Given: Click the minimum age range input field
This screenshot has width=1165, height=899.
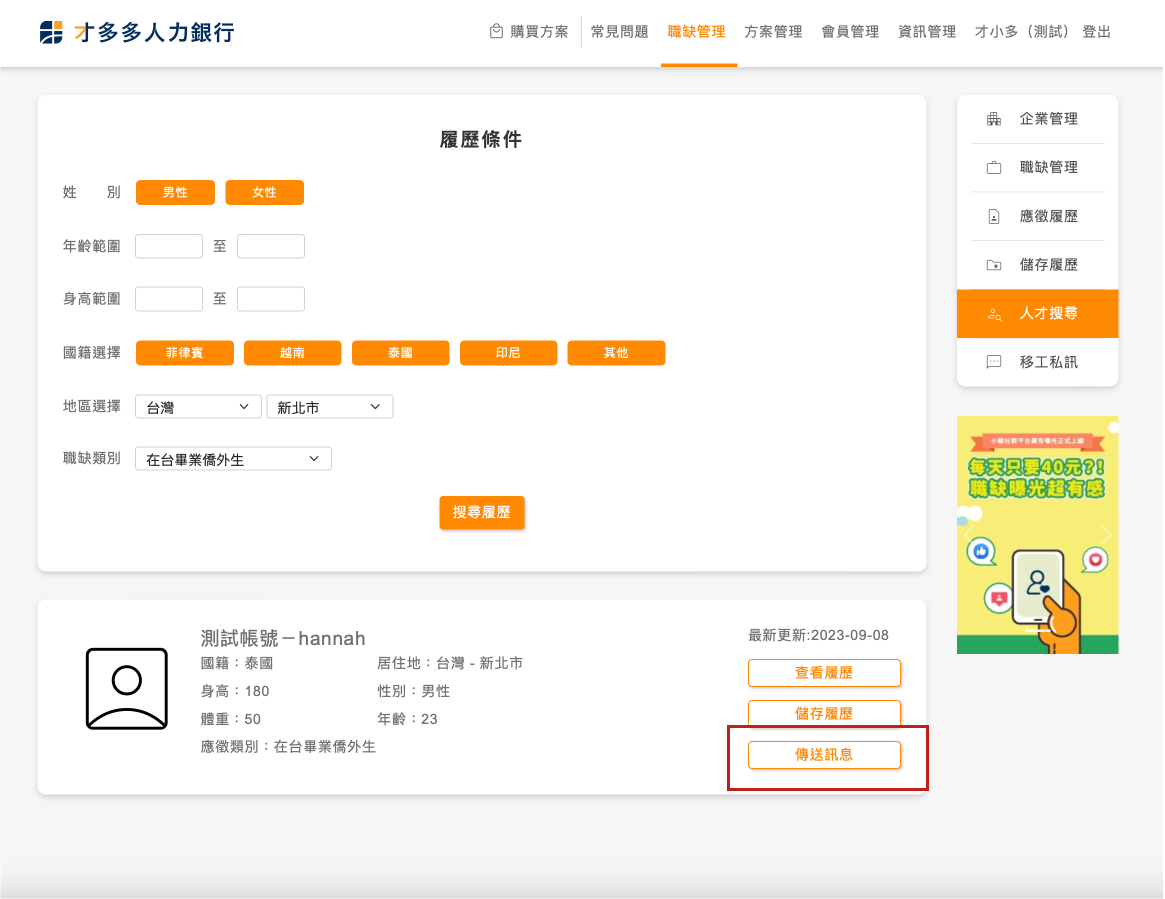Looking at the screenshot, I should (x=169, y=246).
